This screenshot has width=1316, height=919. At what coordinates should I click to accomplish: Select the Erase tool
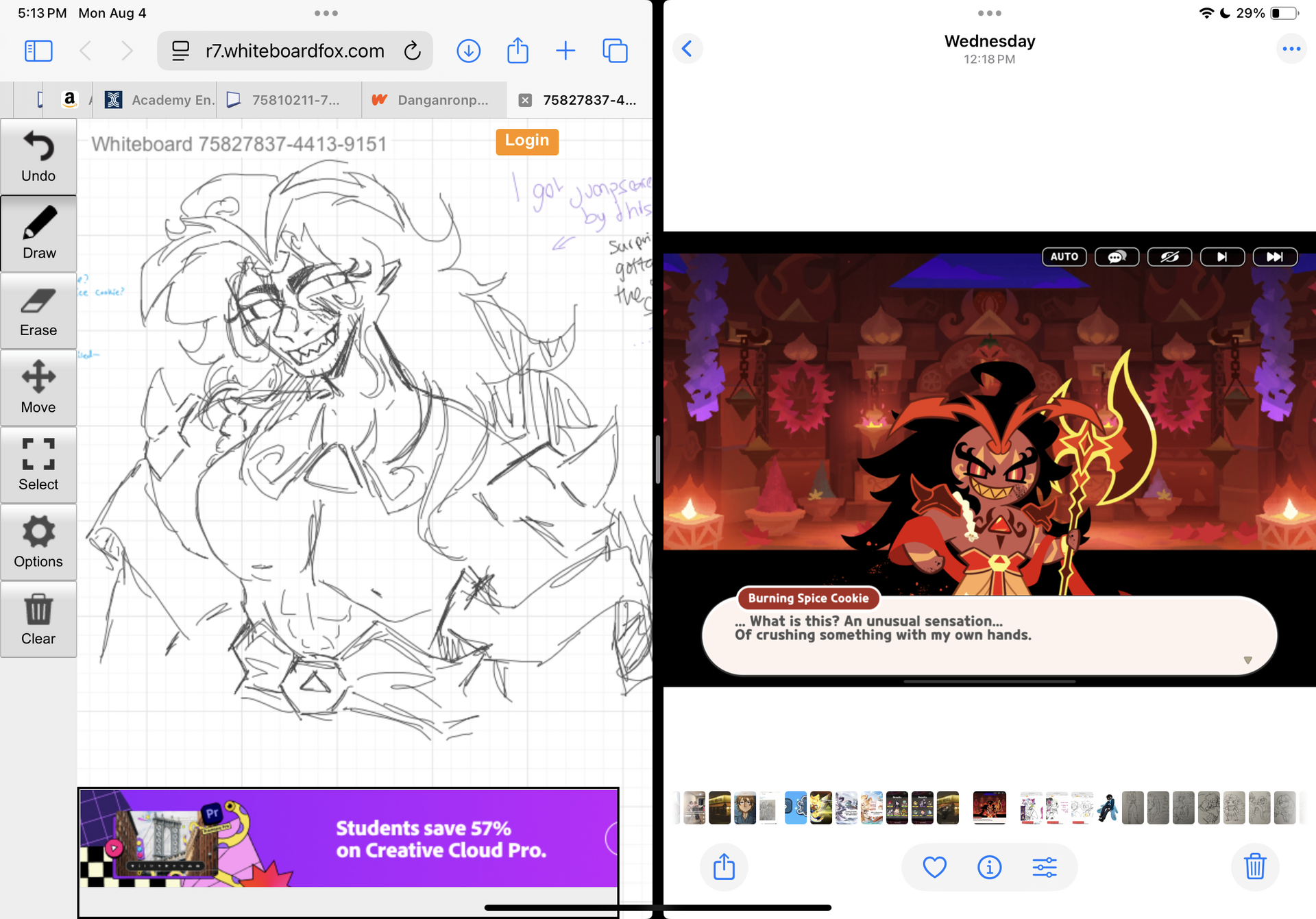point(38,311)
